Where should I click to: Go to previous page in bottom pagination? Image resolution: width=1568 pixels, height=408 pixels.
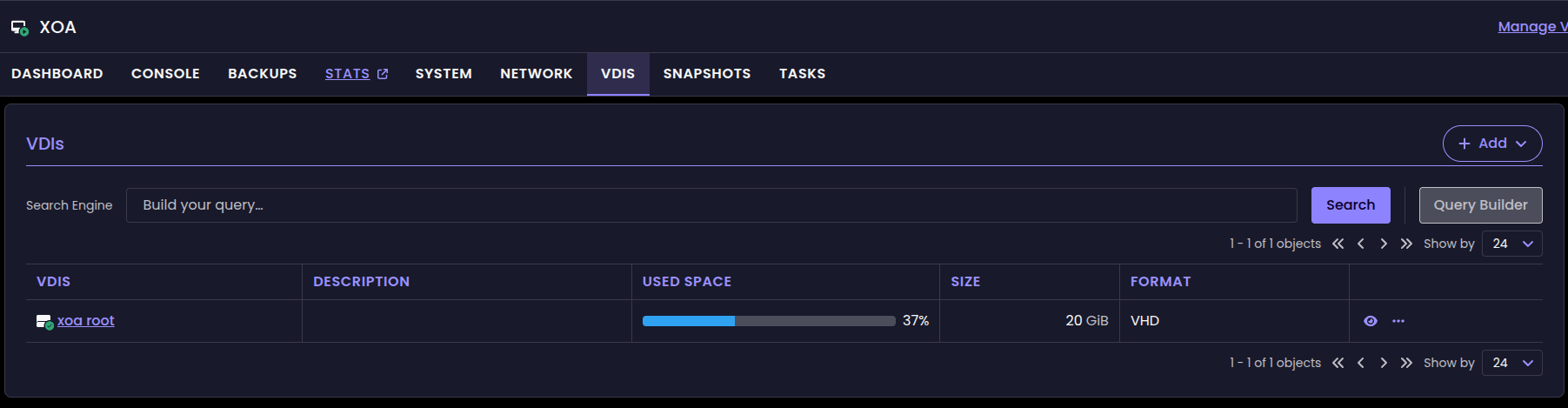[x=1361, y=363]
